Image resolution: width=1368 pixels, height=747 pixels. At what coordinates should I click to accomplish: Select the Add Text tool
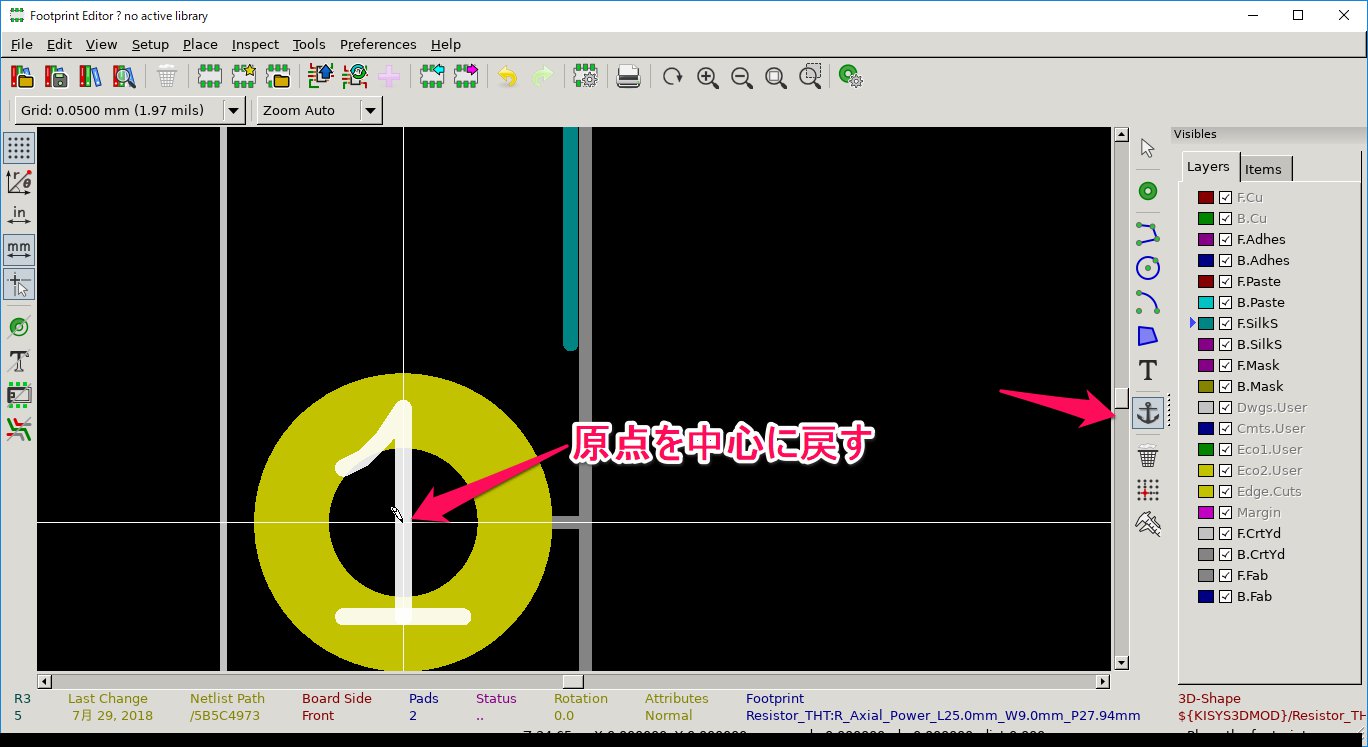click(1148, 369)
